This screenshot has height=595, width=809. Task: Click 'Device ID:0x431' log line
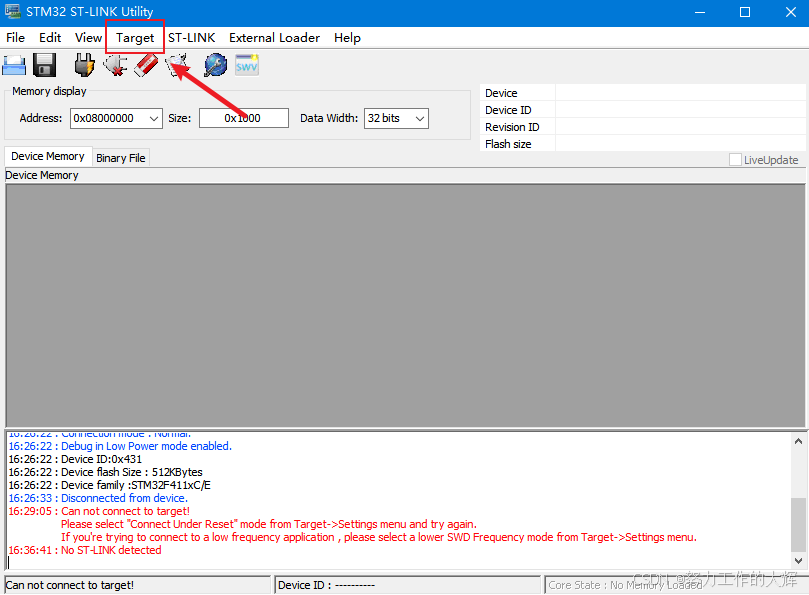75,459
